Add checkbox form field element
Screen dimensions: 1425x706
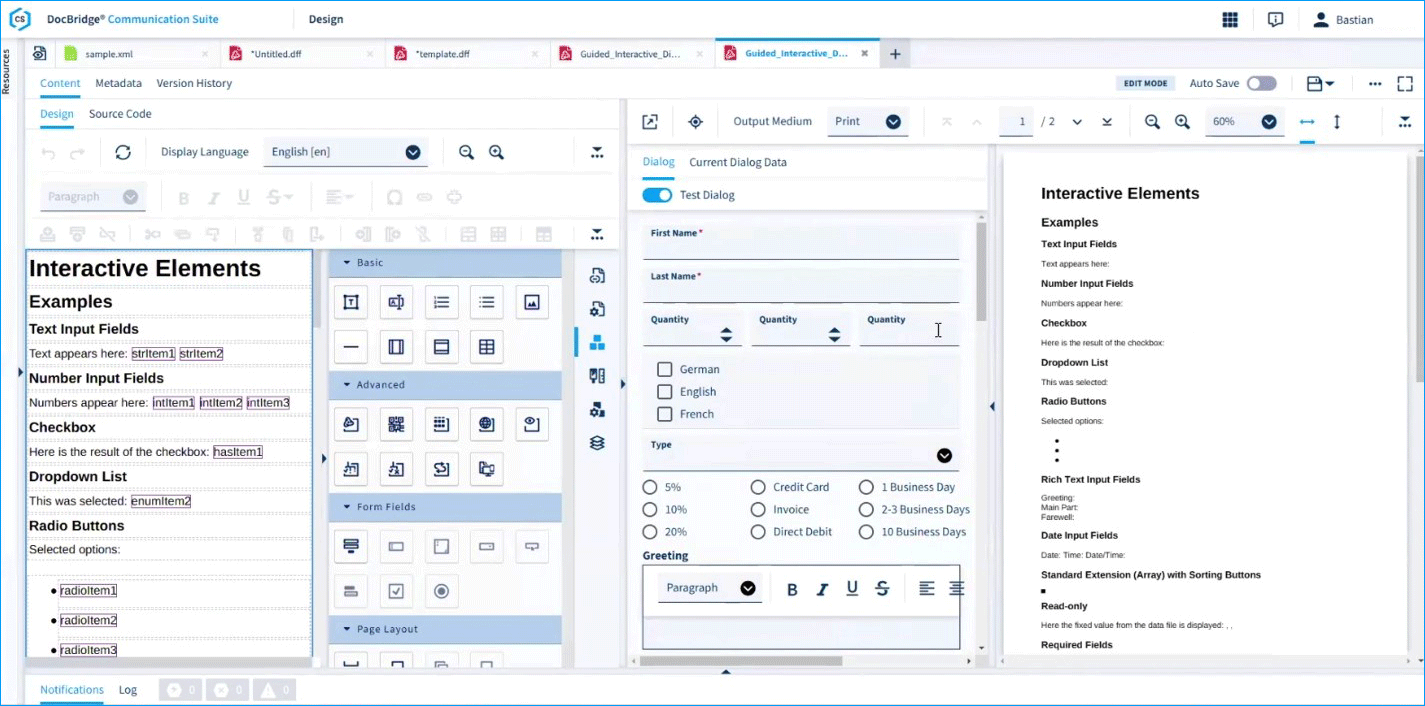point(396,591)
